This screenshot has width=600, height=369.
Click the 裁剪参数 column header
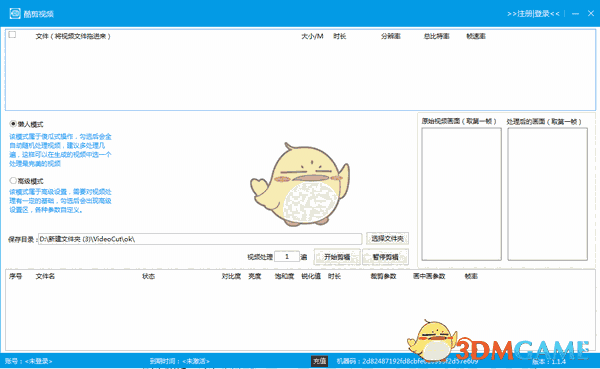point(383,276)
